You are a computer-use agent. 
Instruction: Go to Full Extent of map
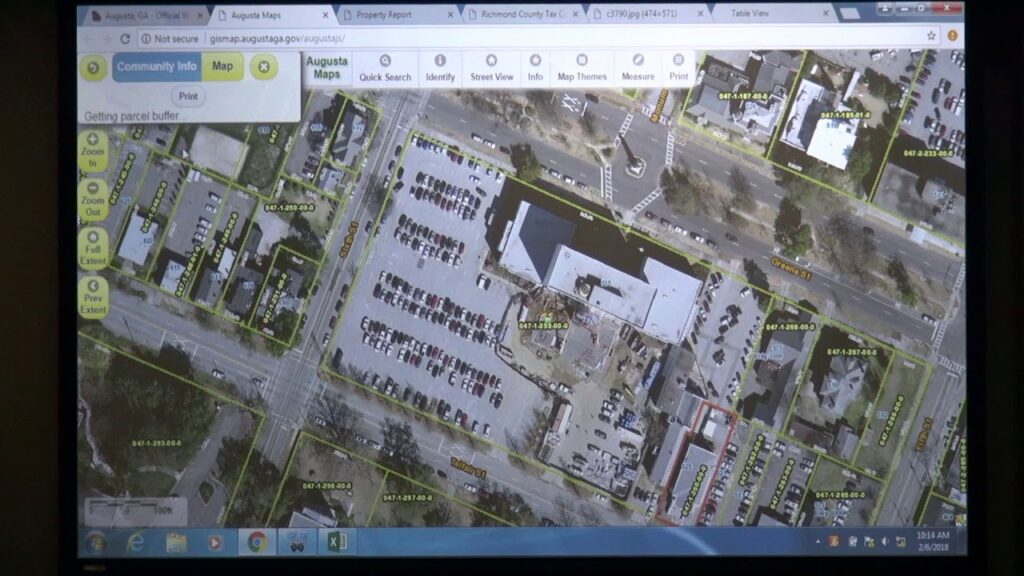coord(93,248)
